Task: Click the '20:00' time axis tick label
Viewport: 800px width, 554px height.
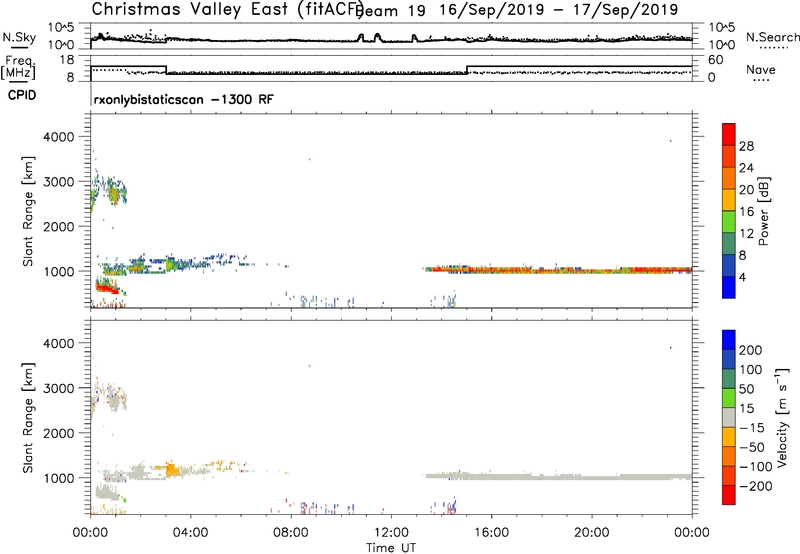Action: [592, 533]
